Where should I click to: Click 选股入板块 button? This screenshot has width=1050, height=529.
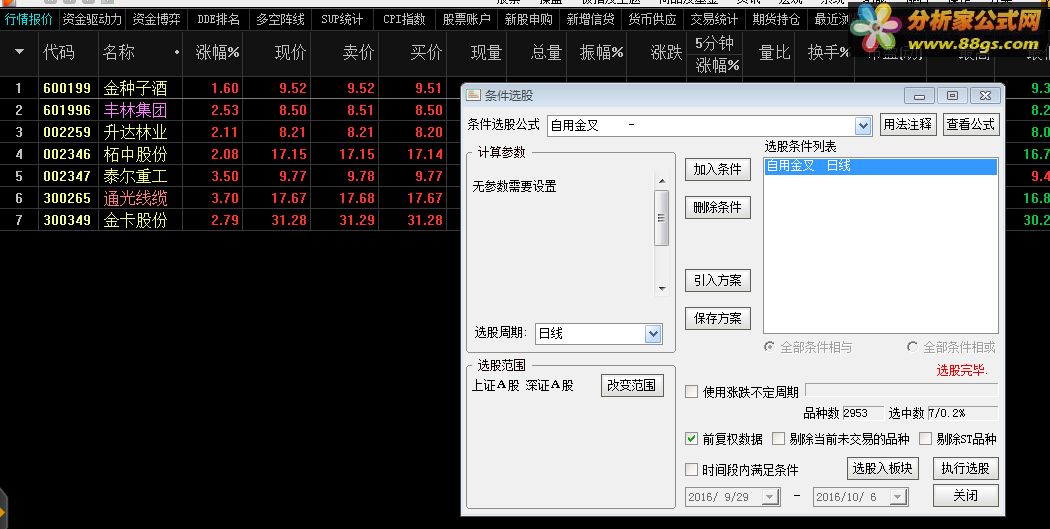coord(883,468)
